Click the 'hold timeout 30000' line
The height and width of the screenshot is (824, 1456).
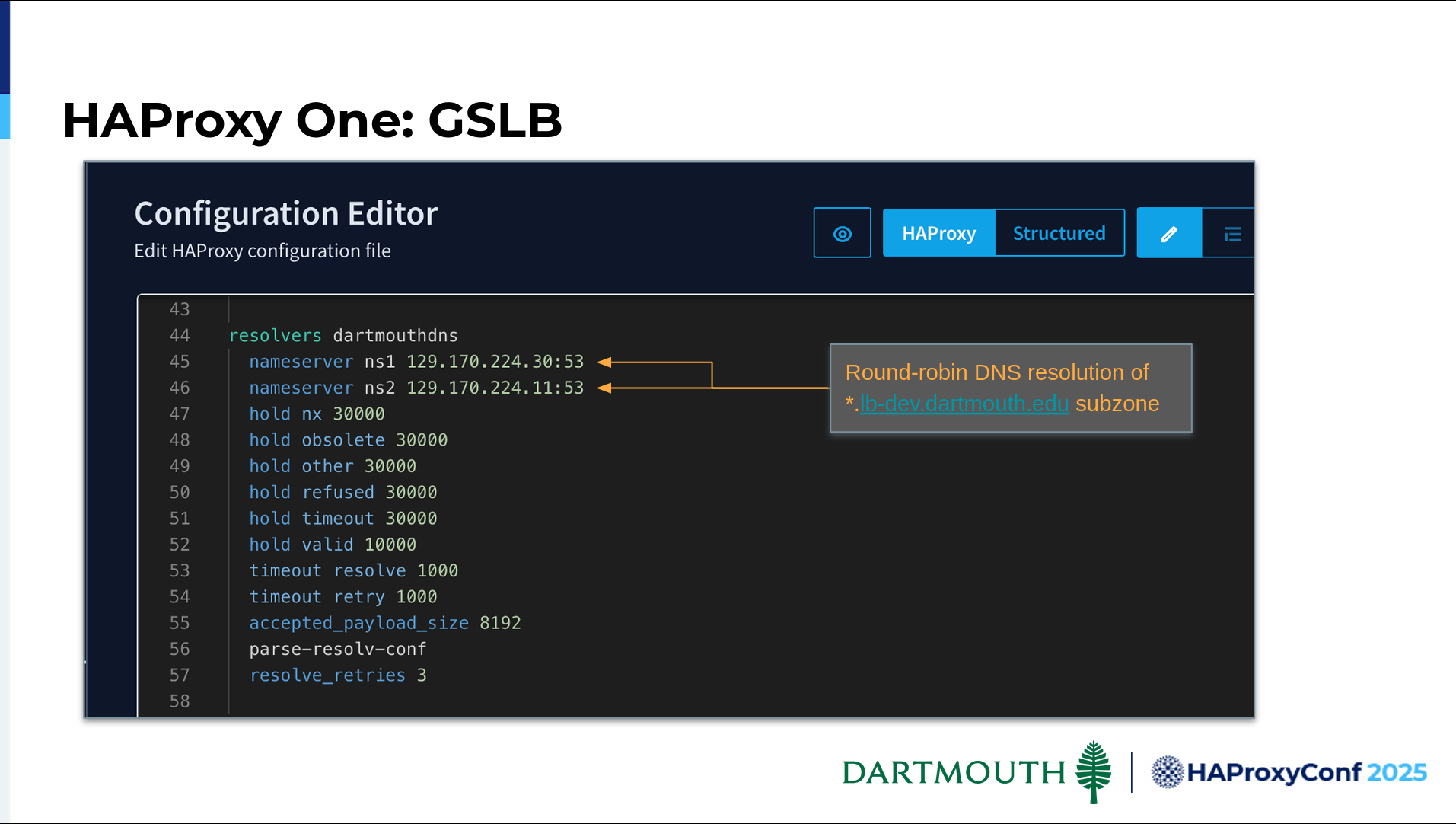click(342, 519)
